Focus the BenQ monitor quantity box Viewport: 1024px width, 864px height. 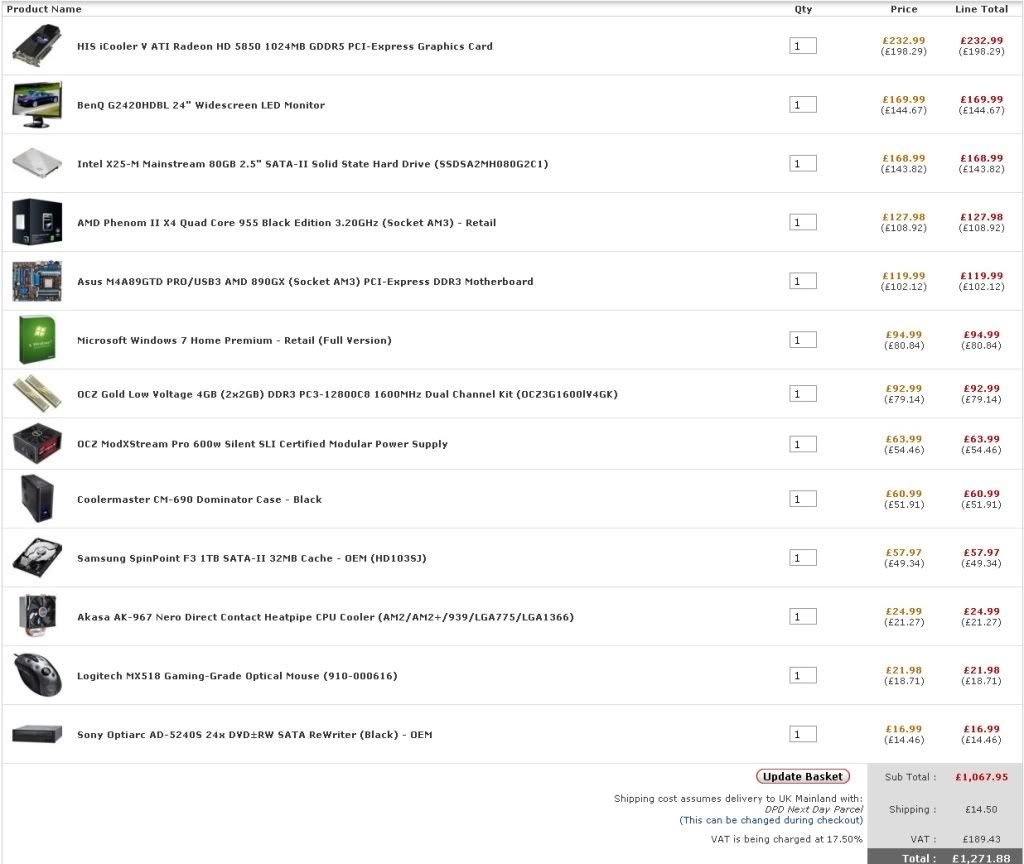[803, 104]
